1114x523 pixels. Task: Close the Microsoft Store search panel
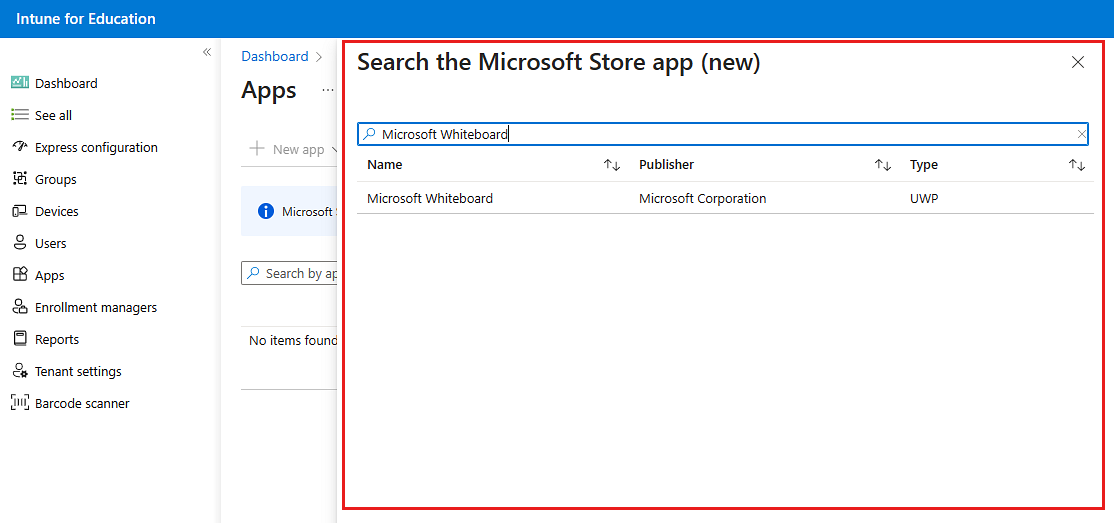(x=1078, y=62)
